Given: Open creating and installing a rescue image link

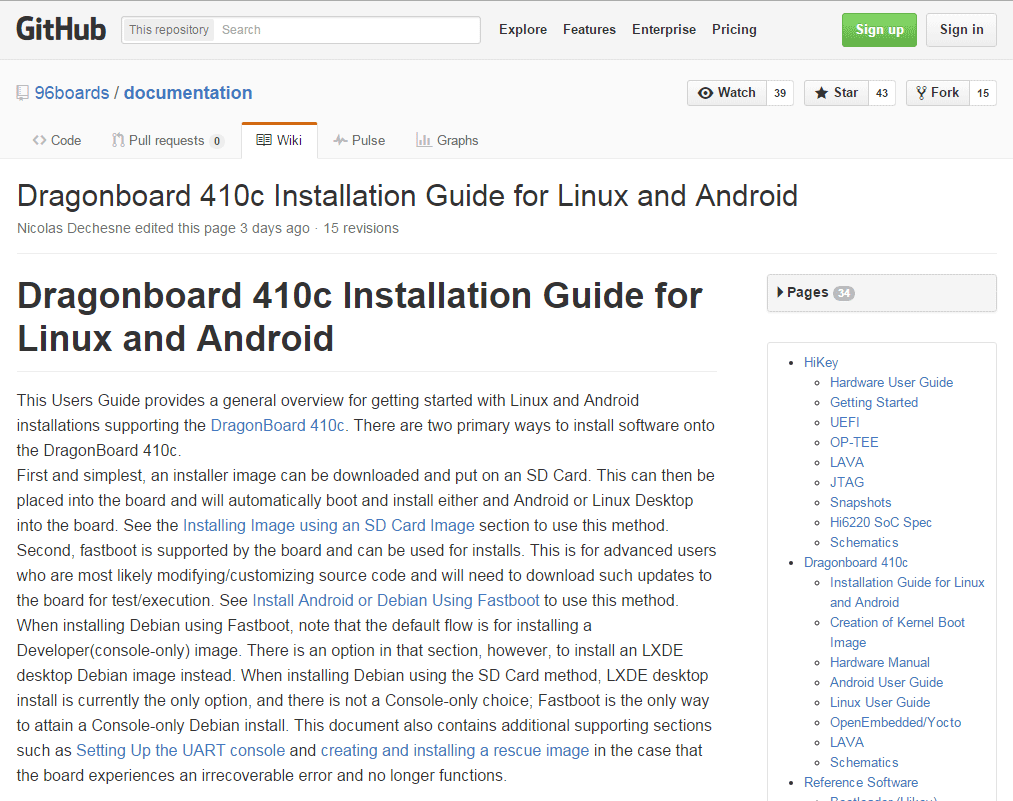Looking at the screenshot, I should tap(455, 751).
